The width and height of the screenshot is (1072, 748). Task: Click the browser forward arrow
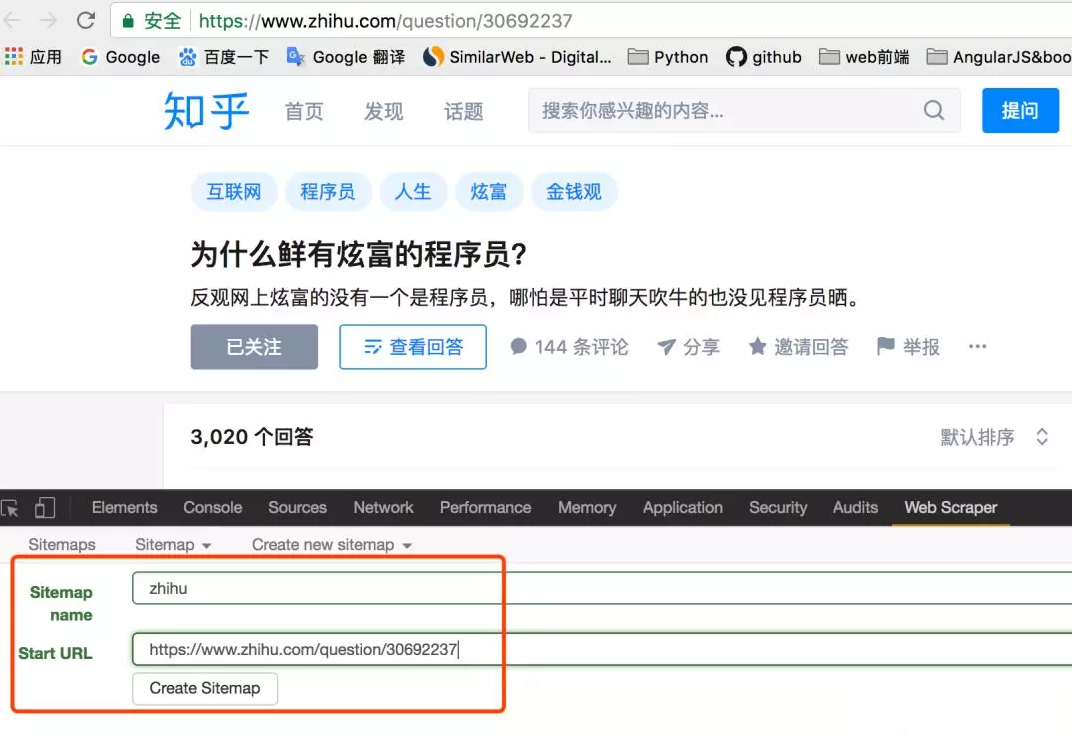(x=49, y=21)
